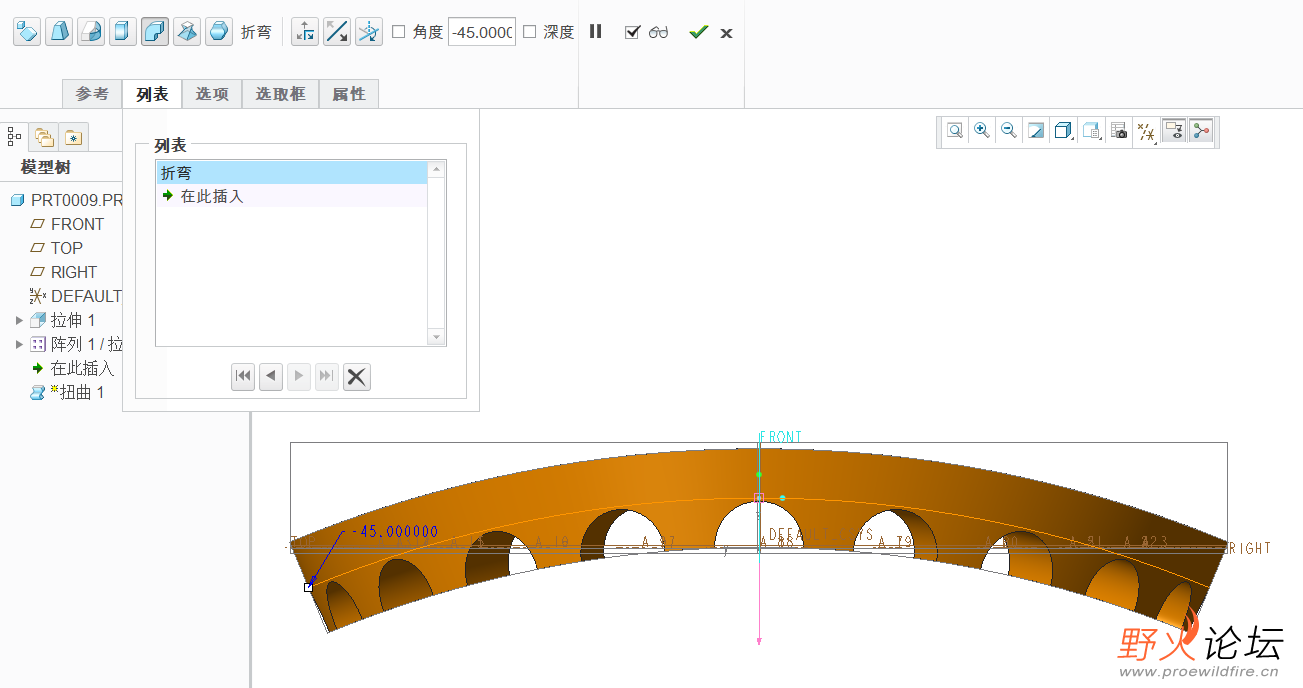Select the Warp tool icon
1303x688 pixels.
[59, 32]
